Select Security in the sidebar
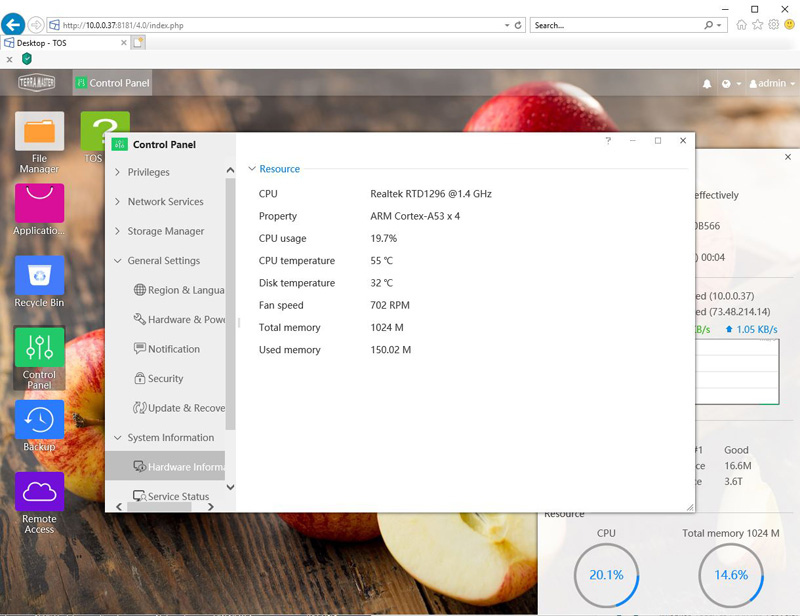Screen dimensions: 800x616 point(165,379)
